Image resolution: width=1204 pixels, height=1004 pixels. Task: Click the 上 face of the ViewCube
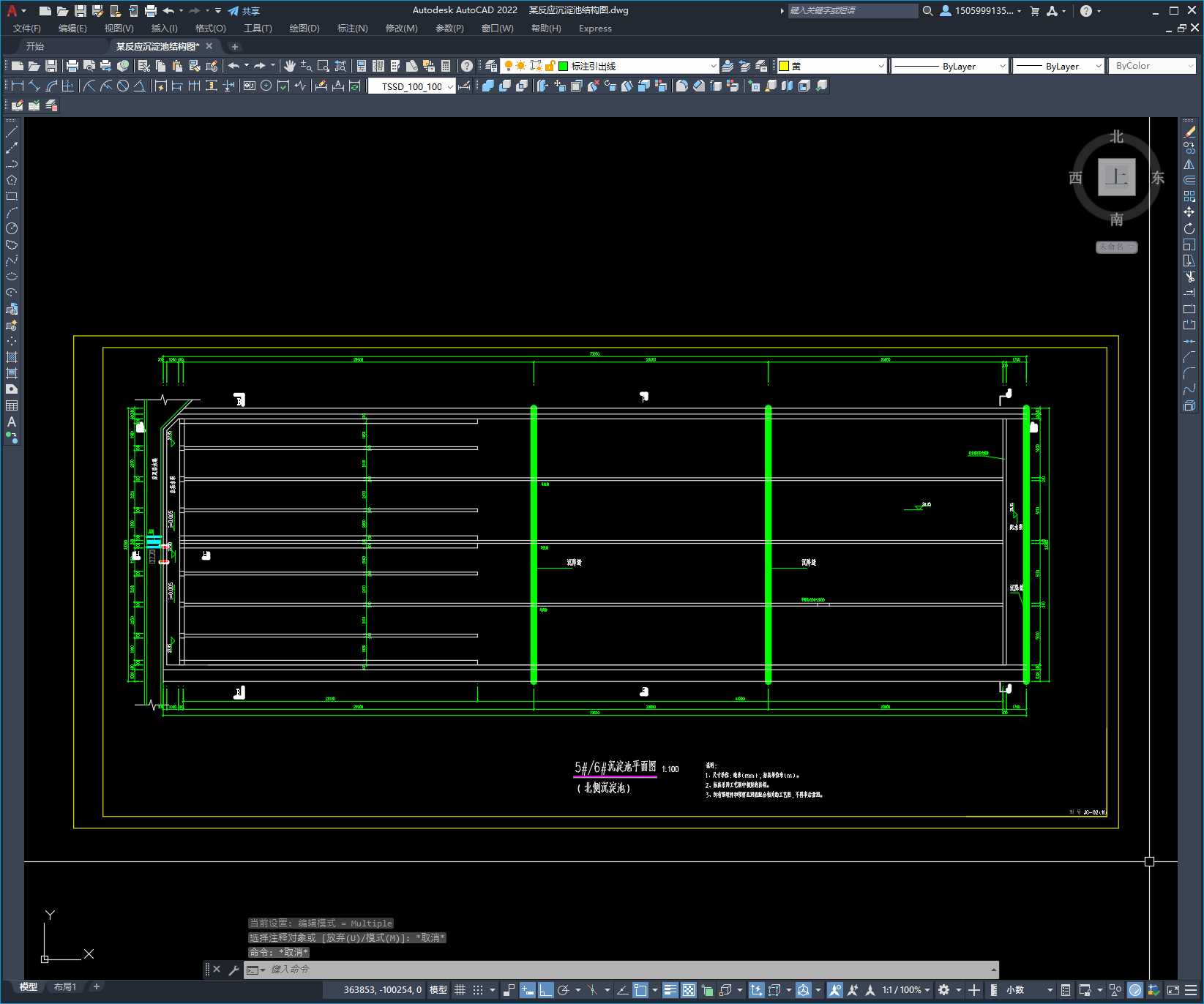[x=1117, y=177]
